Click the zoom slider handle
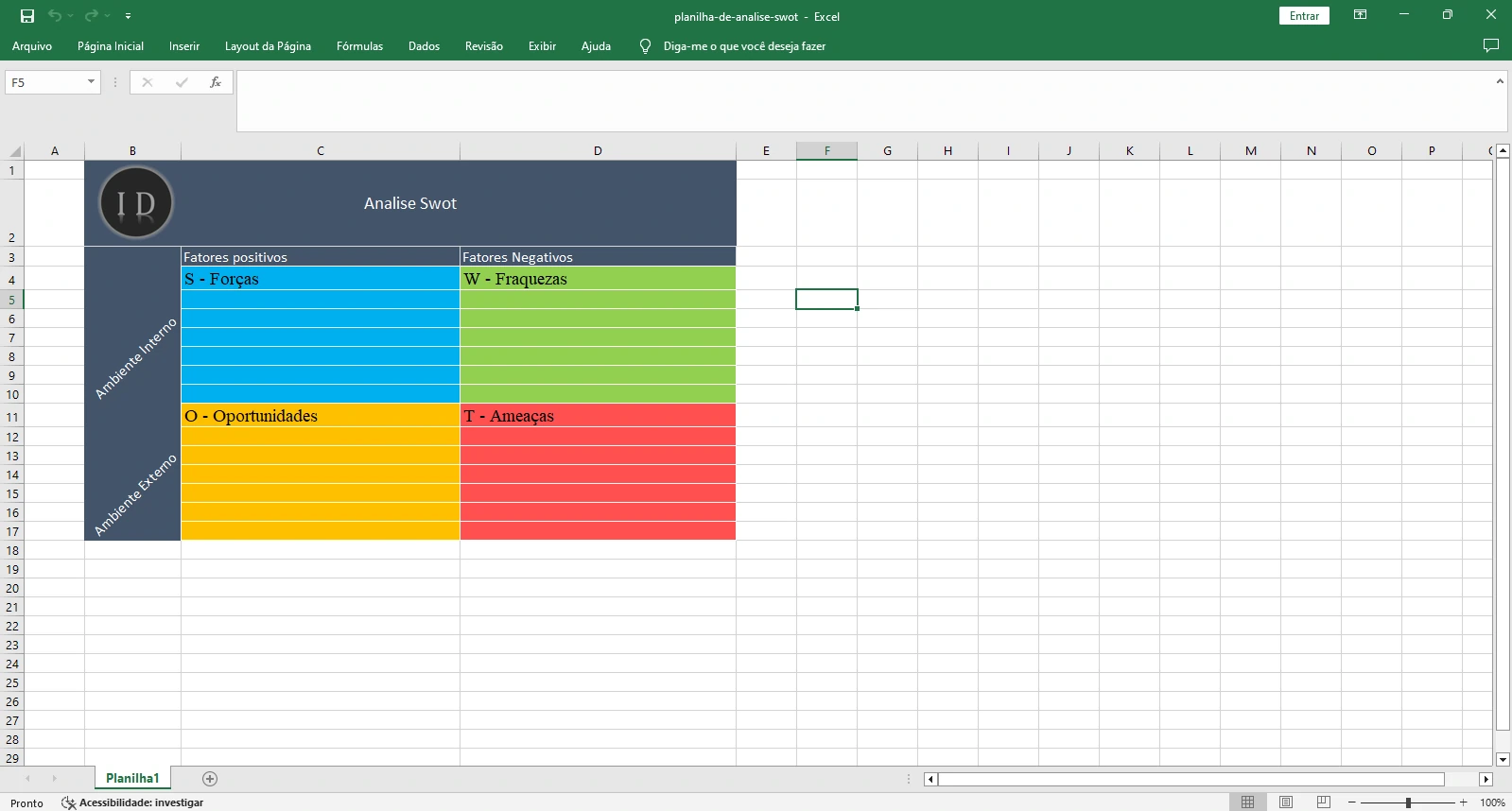This screenshot has width=1512, height=811. (1408, 802)
